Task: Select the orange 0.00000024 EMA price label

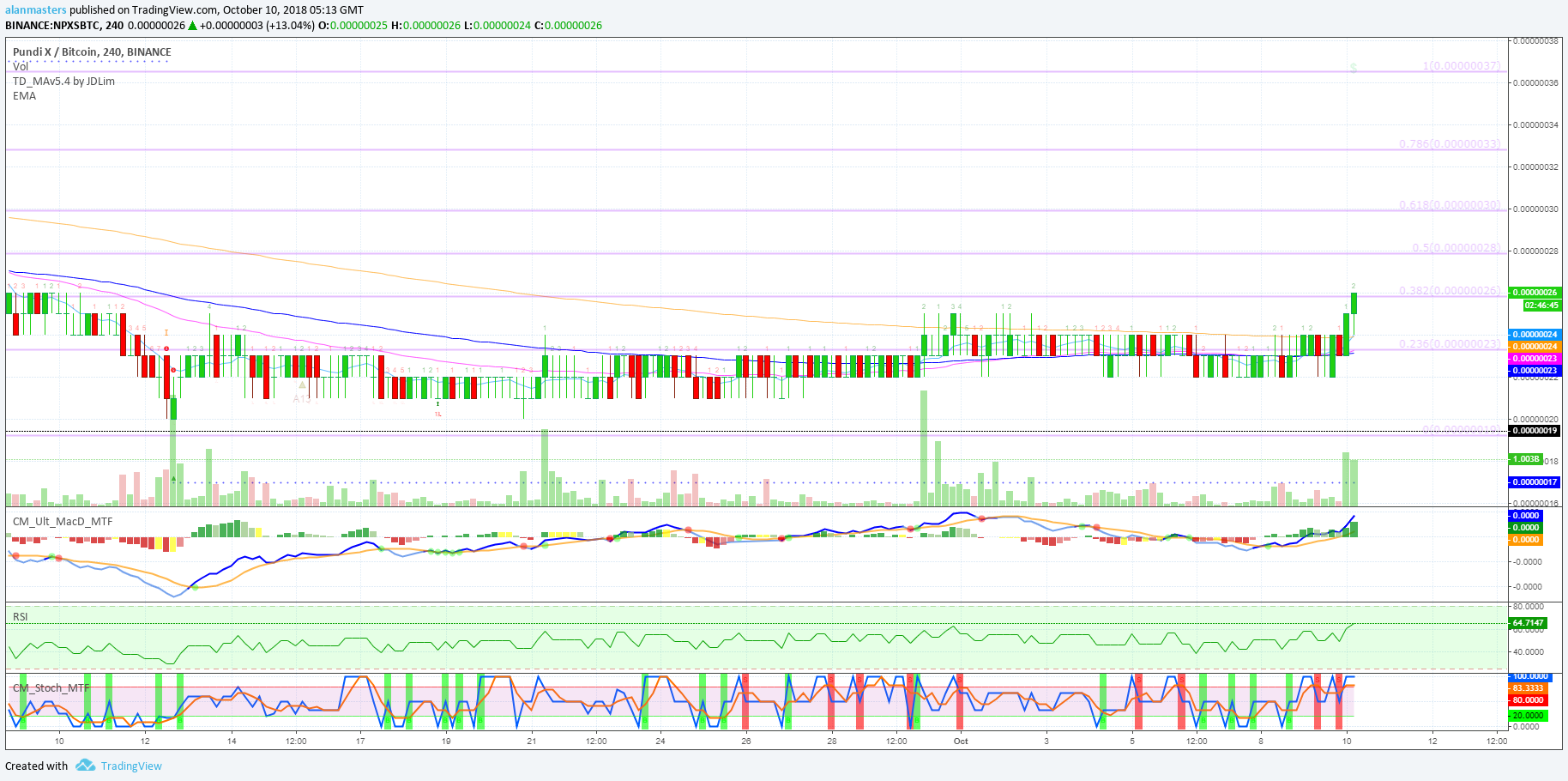Action: (1534, 347)
